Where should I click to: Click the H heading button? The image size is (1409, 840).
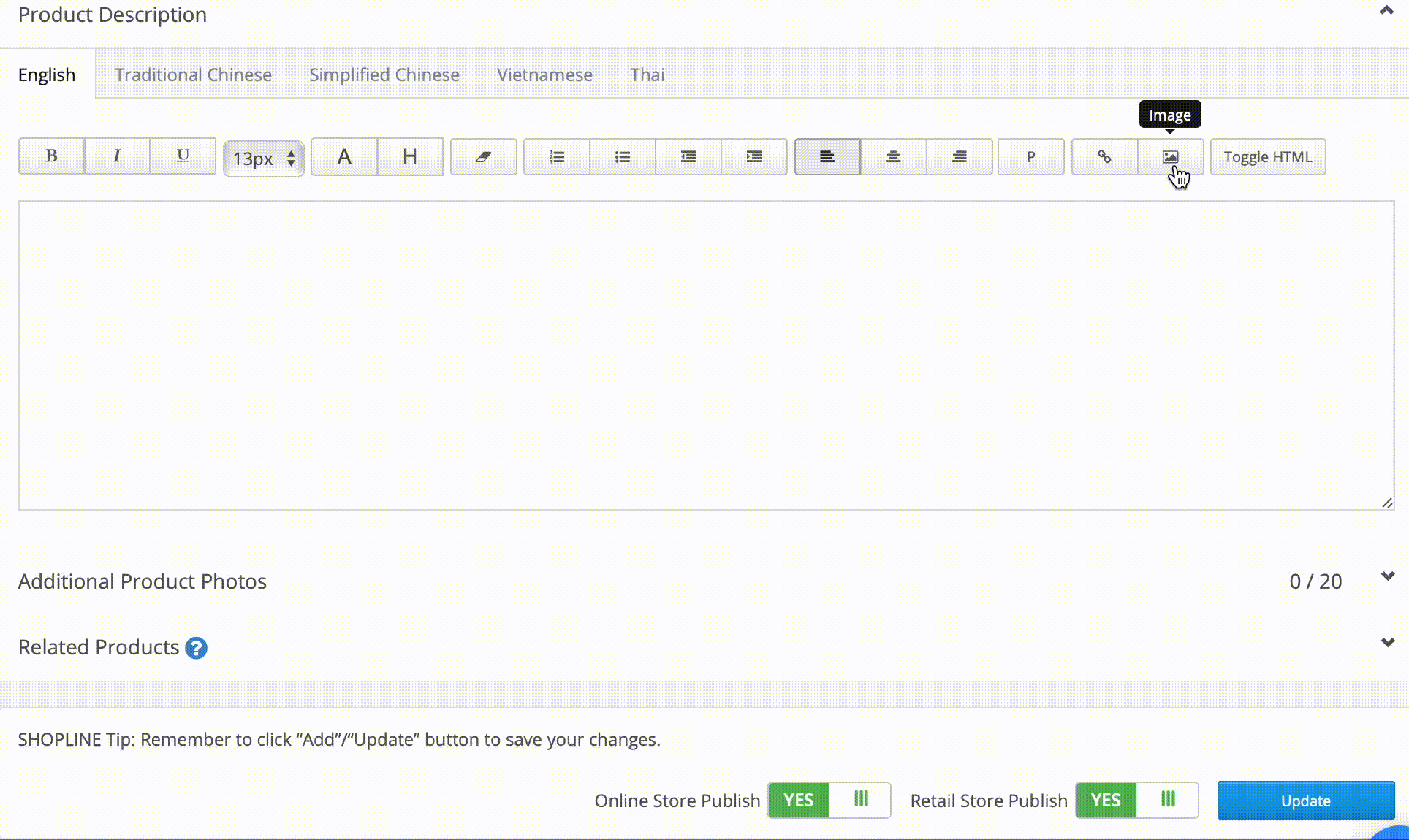410,157
